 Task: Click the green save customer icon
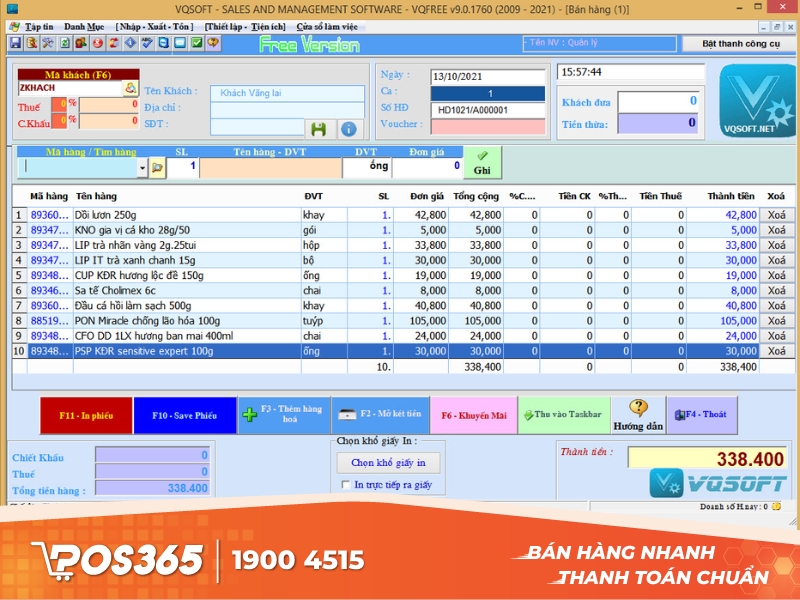click(x=319, y=129)
